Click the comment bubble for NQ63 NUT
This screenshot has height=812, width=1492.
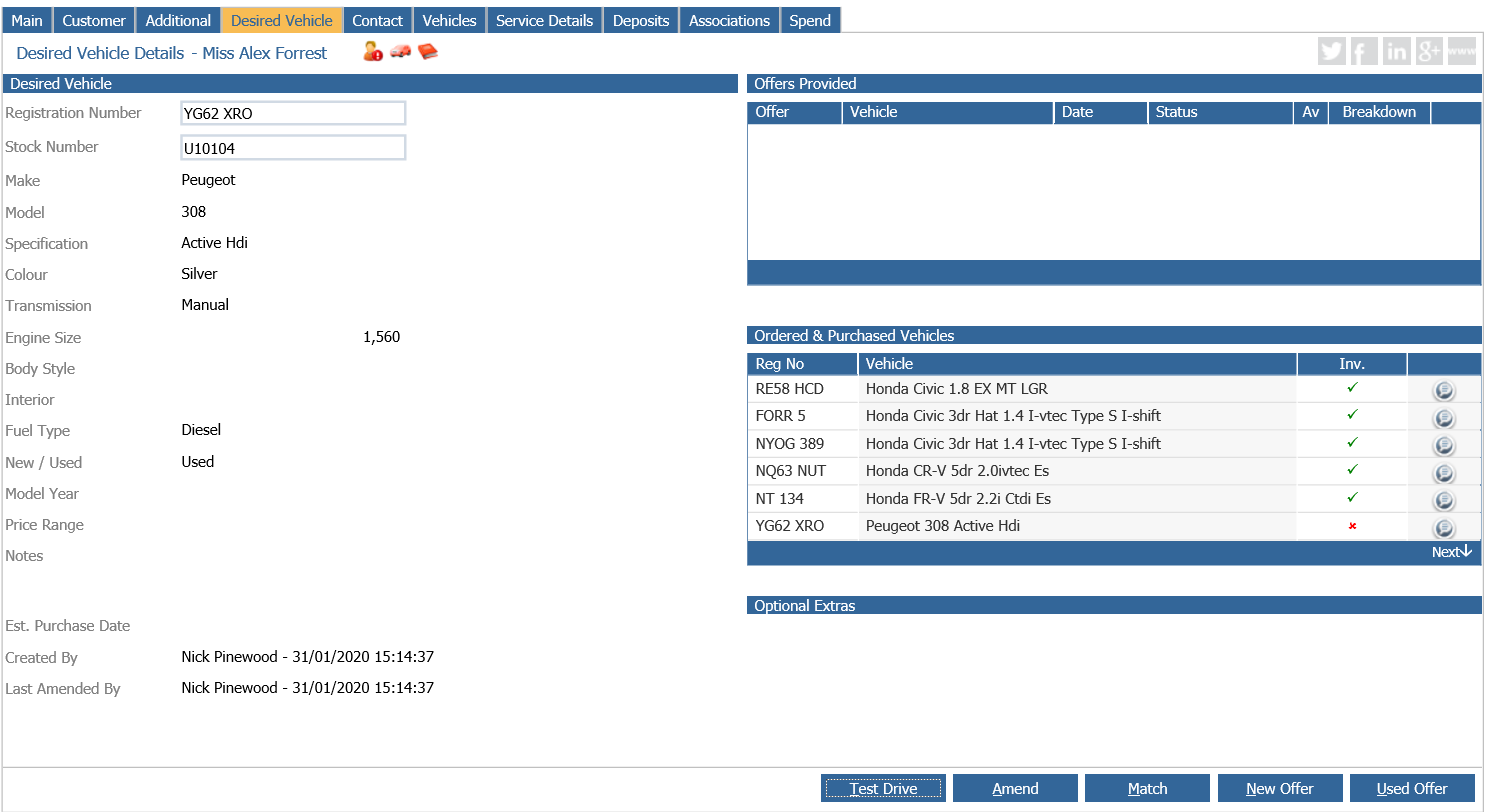[x=1444, y=471]
